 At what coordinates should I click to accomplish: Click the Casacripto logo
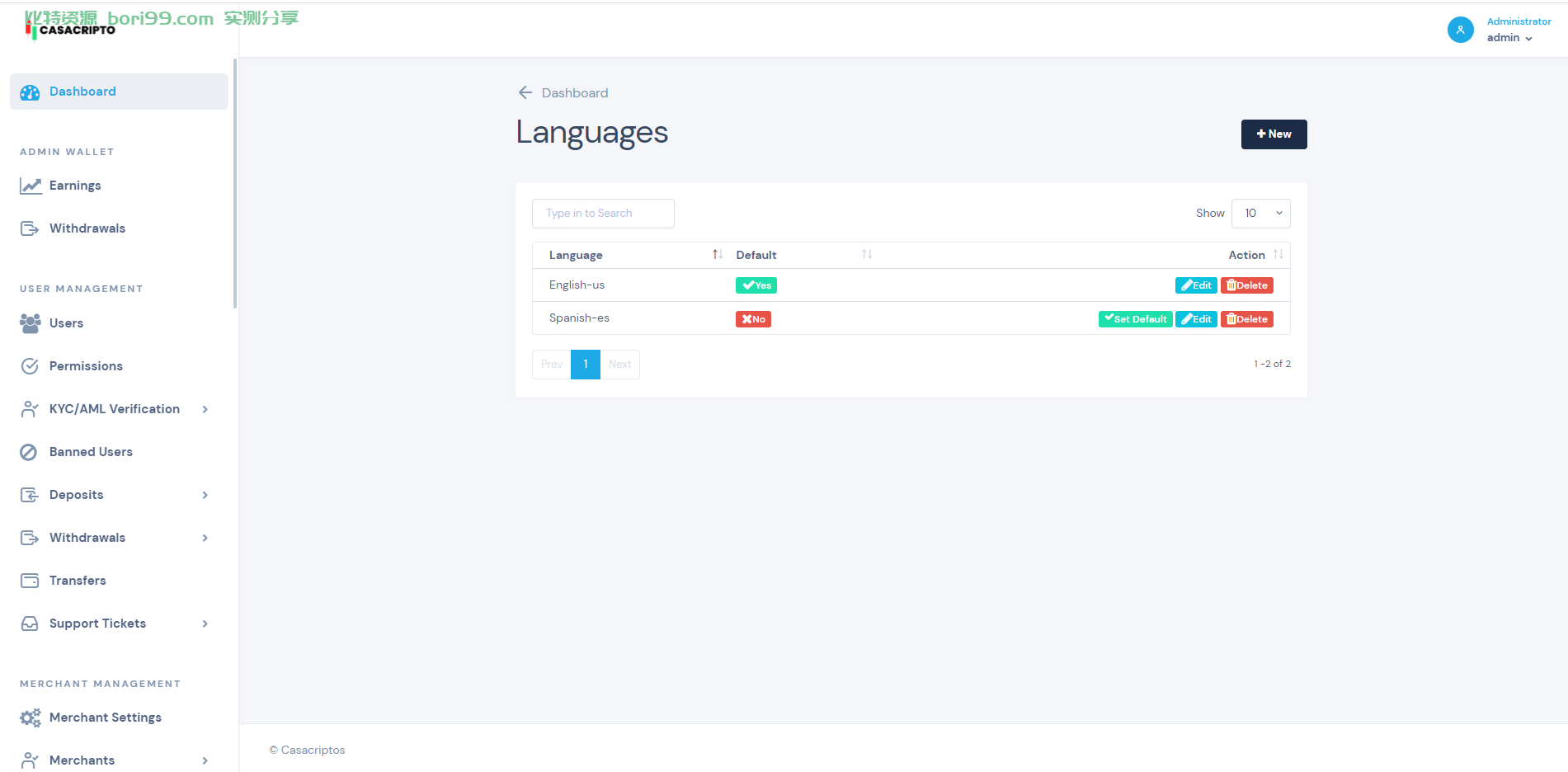coord(71,30)
